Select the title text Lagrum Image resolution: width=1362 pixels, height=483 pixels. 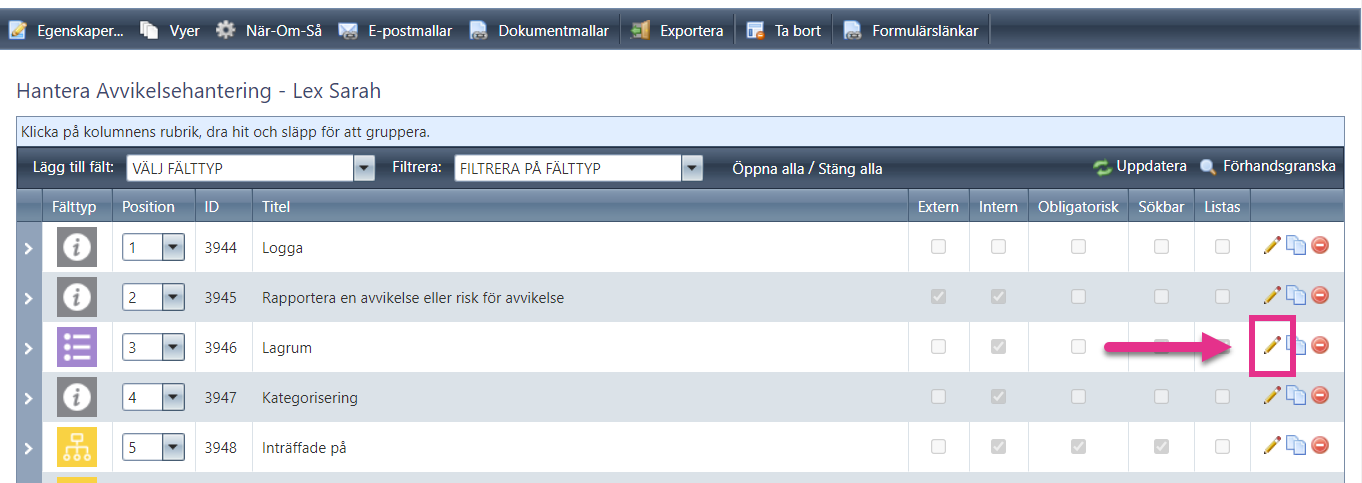287,348
